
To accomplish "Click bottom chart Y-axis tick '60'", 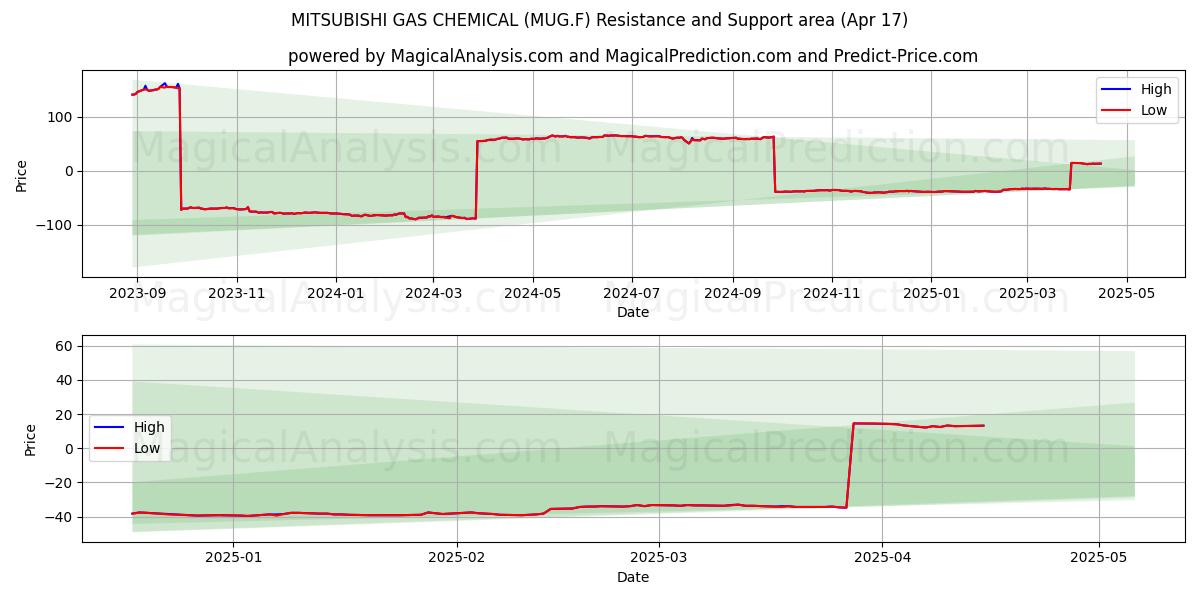I will 66,346.
